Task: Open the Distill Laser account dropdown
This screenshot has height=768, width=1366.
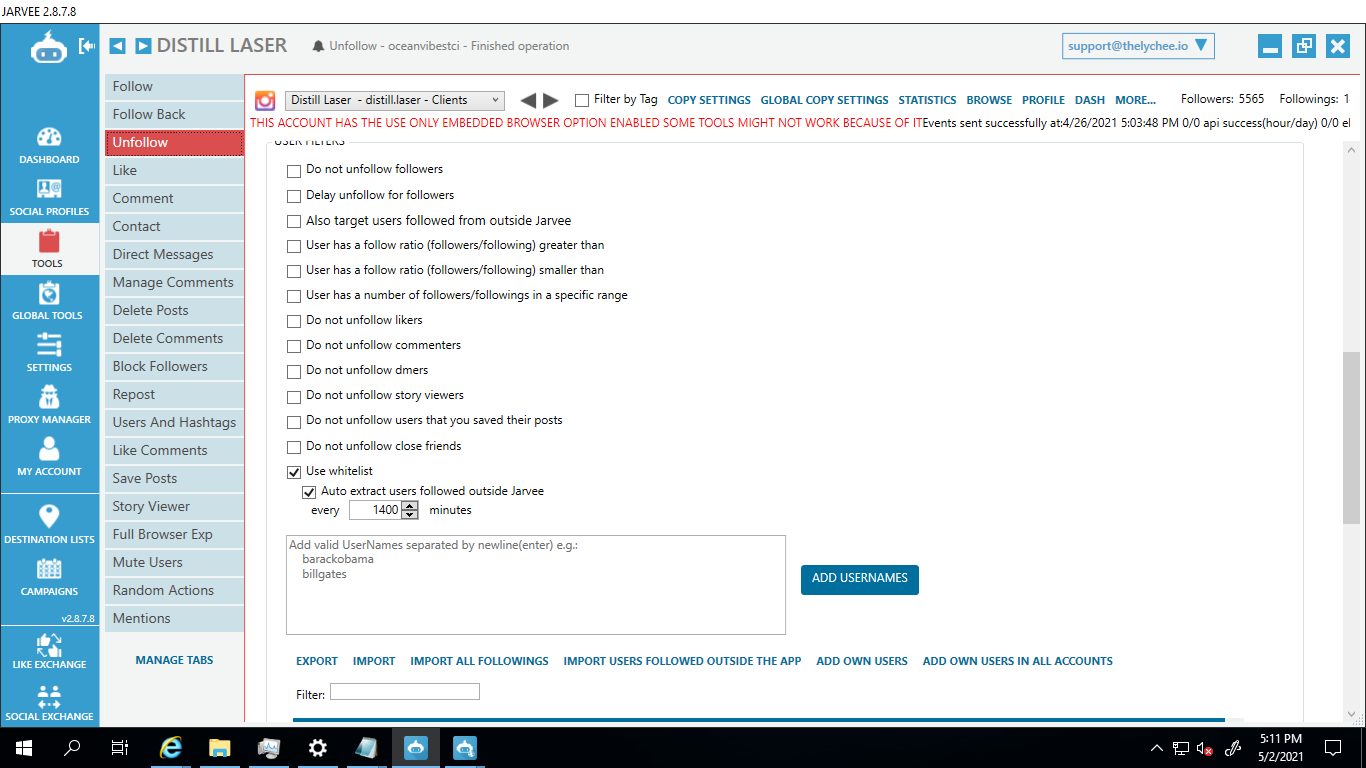Action: pyautogui.click(x=395, y=100)
